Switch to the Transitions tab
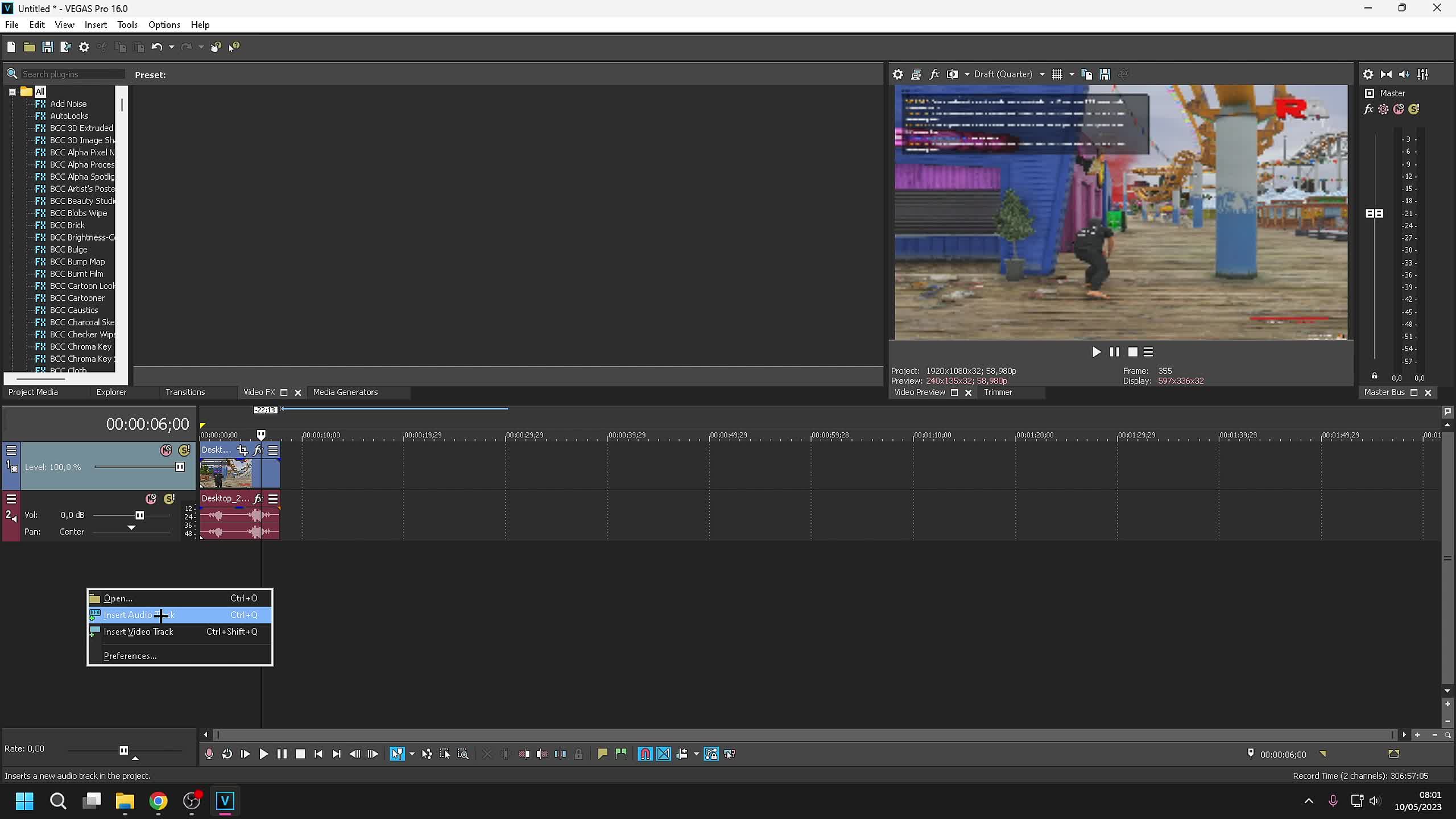Image resolution: width=1456 pixels, height=819 pixels. click(185, 392)
